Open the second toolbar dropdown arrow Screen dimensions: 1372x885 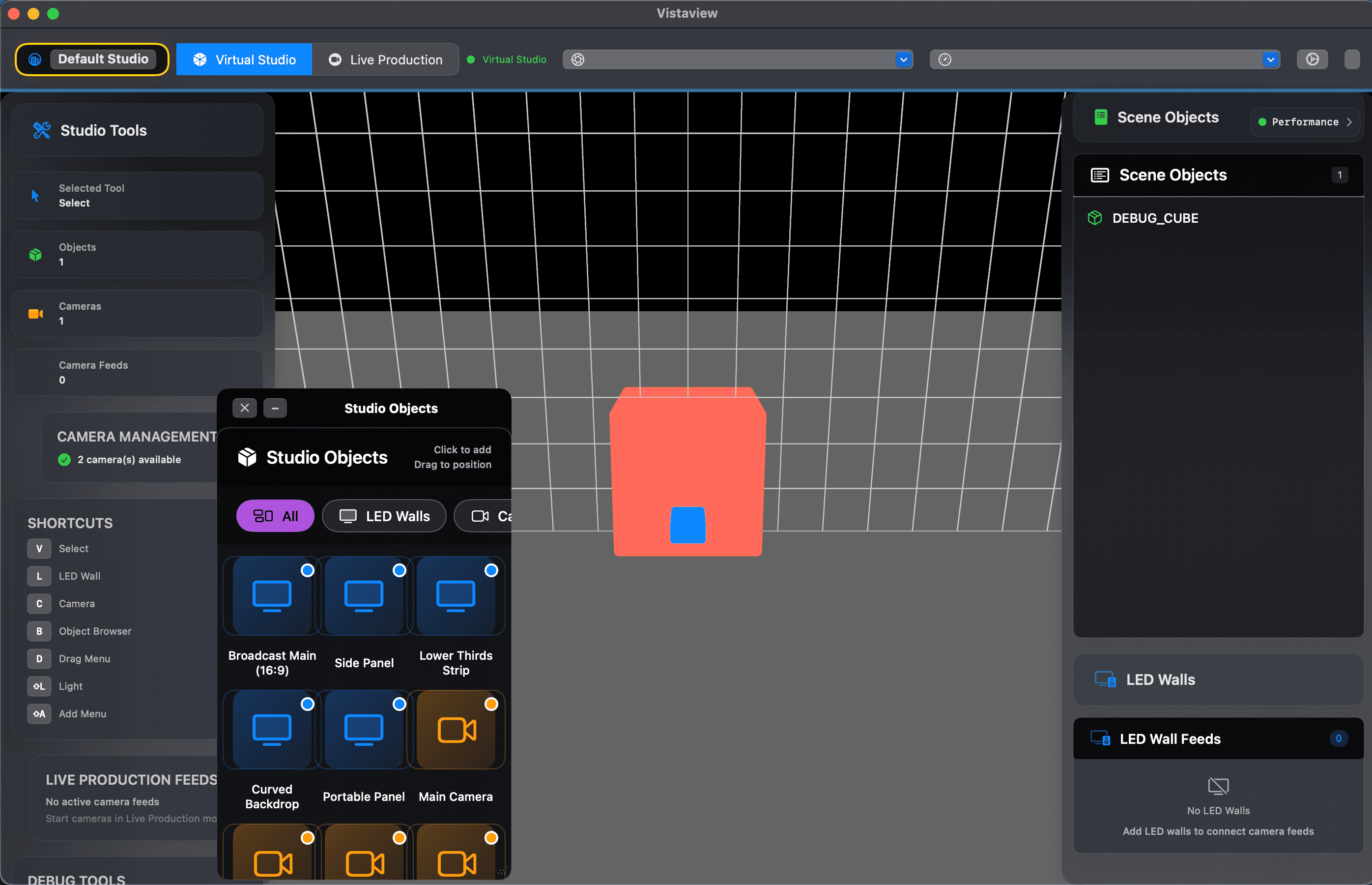click(1270, 59)
